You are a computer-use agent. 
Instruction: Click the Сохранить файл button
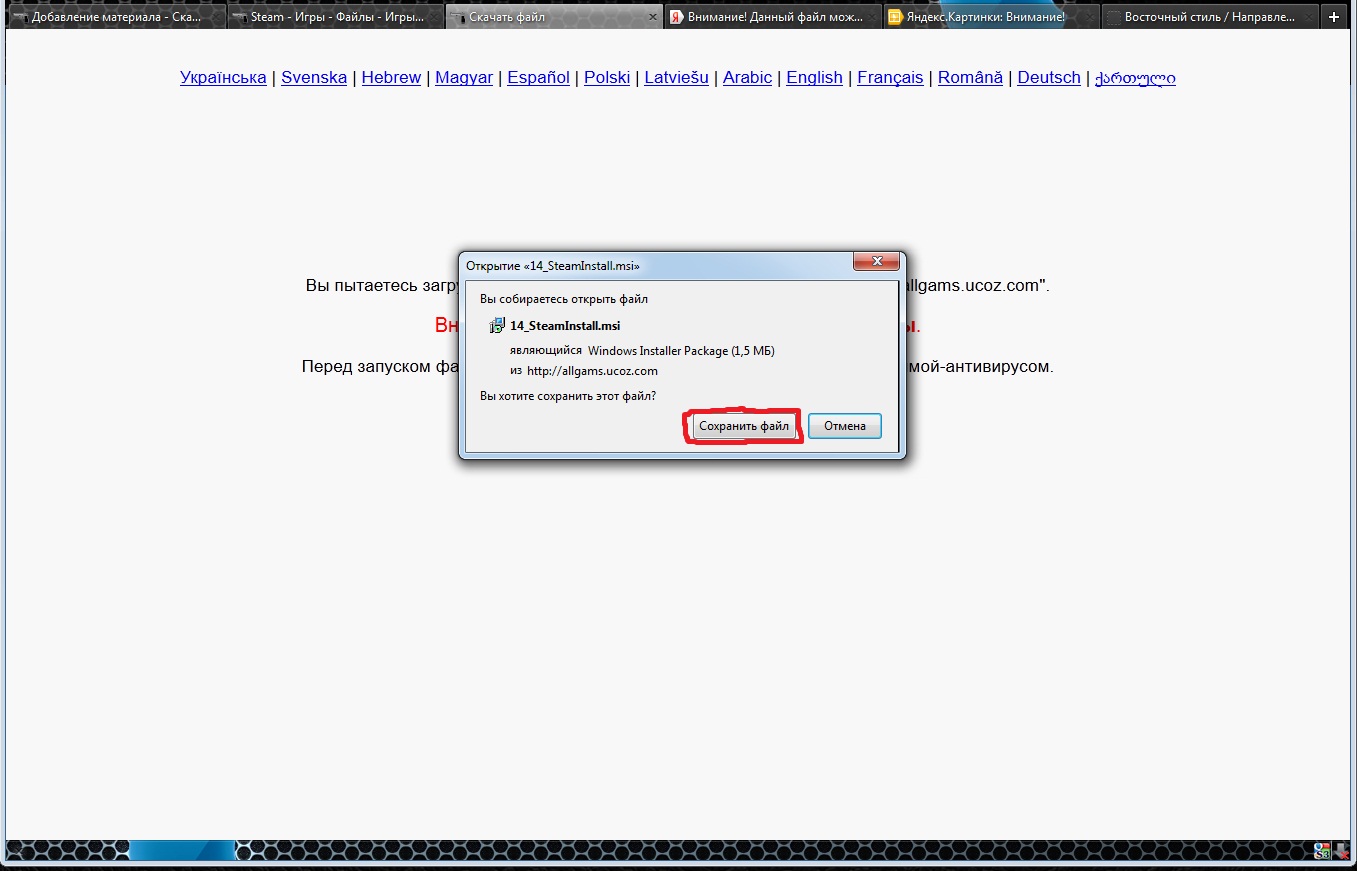[x=744, y=426]
